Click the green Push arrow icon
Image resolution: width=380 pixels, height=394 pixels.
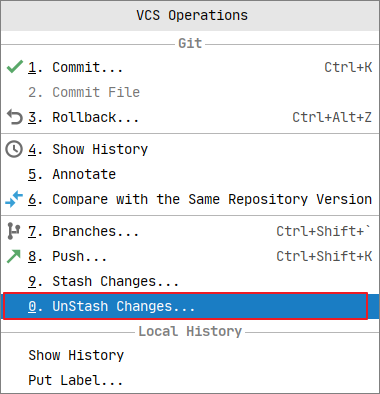14,256
